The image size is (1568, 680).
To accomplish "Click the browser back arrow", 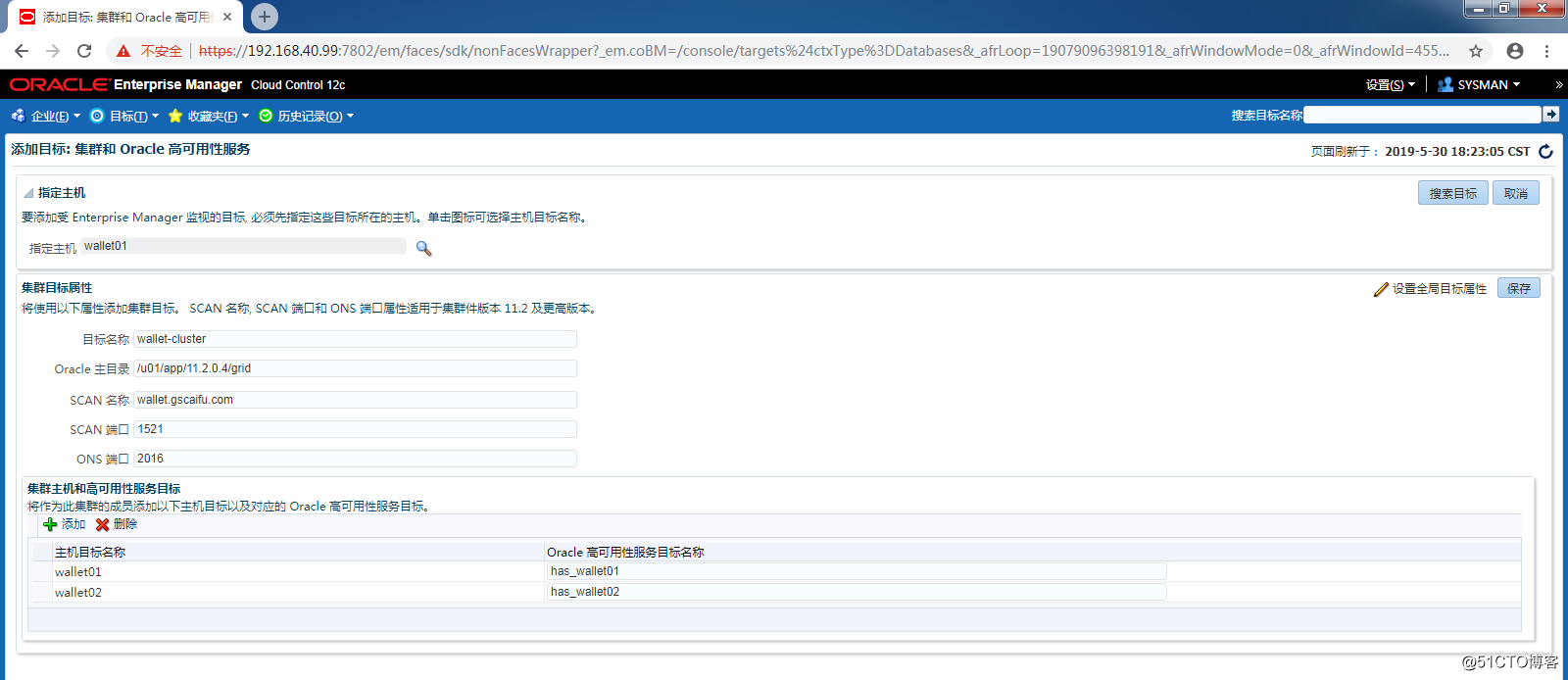I will coord(22,51).
